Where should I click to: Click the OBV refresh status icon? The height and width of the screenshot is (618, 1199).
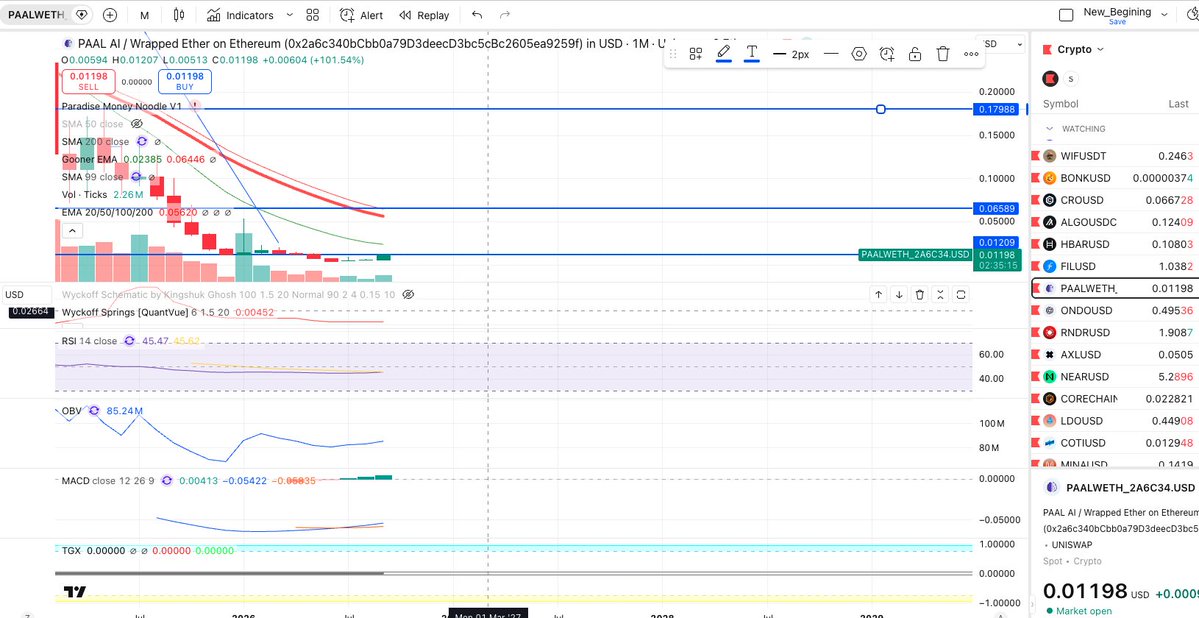pos(94,411)
